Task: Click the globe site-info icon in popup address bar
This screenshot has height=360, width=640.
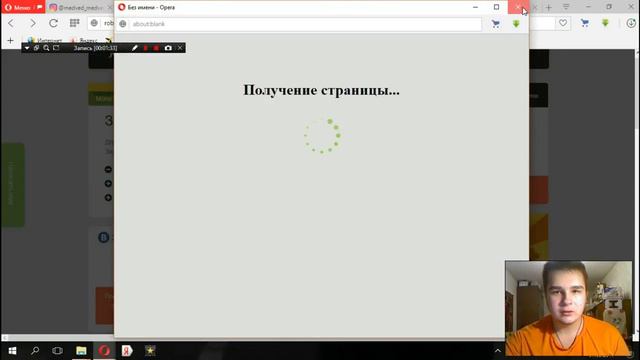Action: (123, 24)
